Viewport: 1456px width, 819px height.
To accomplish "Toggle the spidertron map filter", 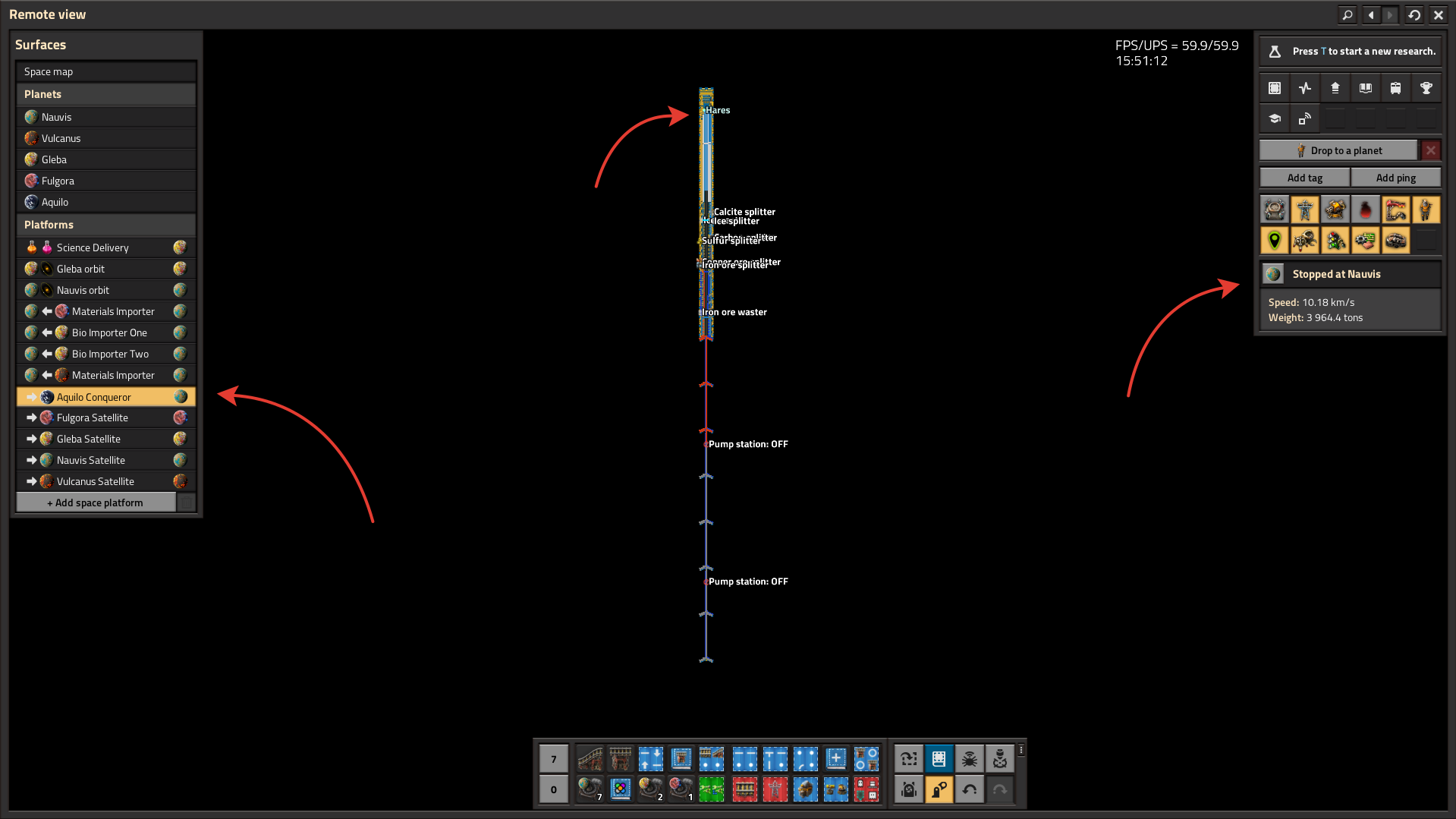I will (x=1305, y=241).
